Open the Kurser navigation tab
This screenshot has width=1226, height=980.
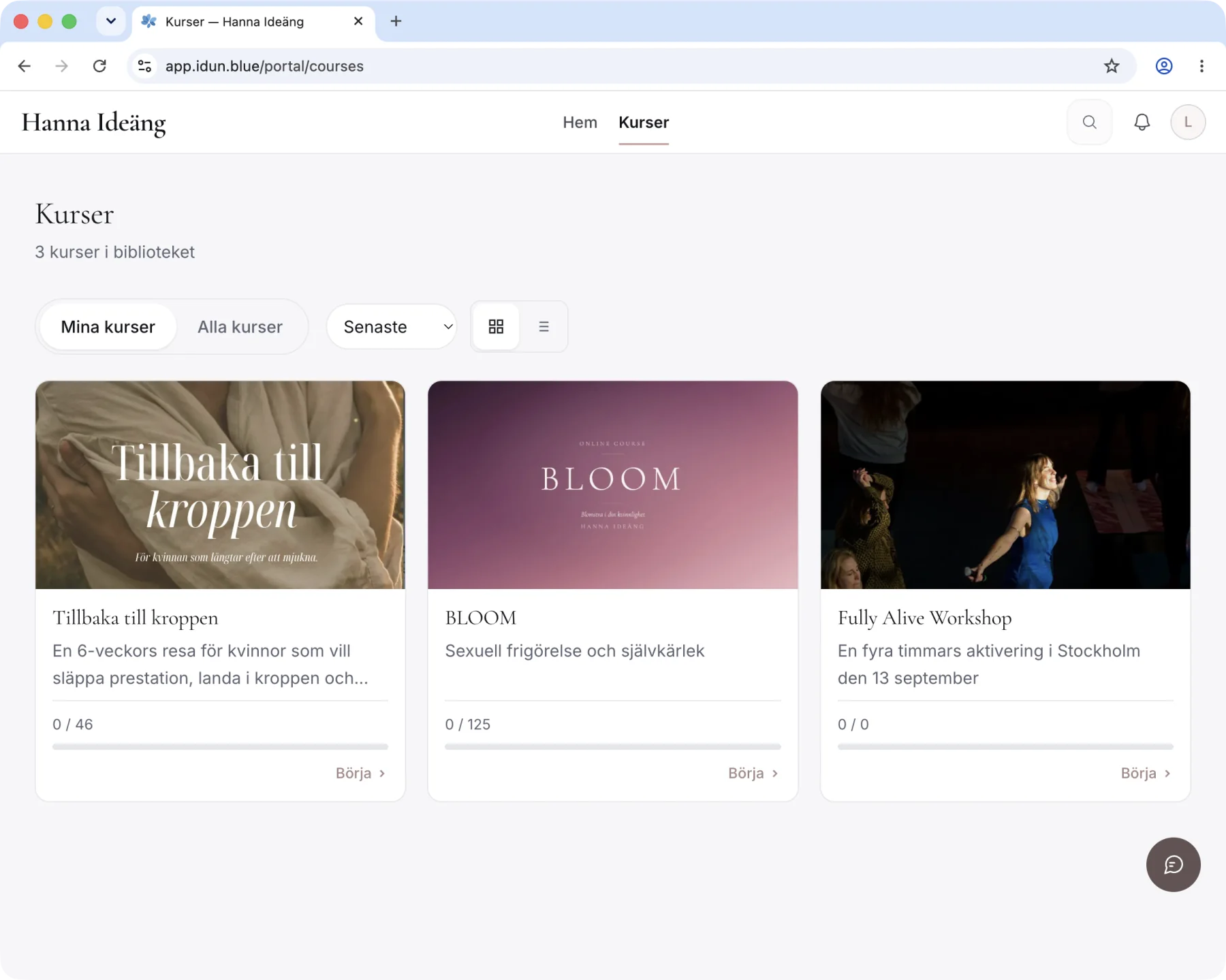coord(644,122)
